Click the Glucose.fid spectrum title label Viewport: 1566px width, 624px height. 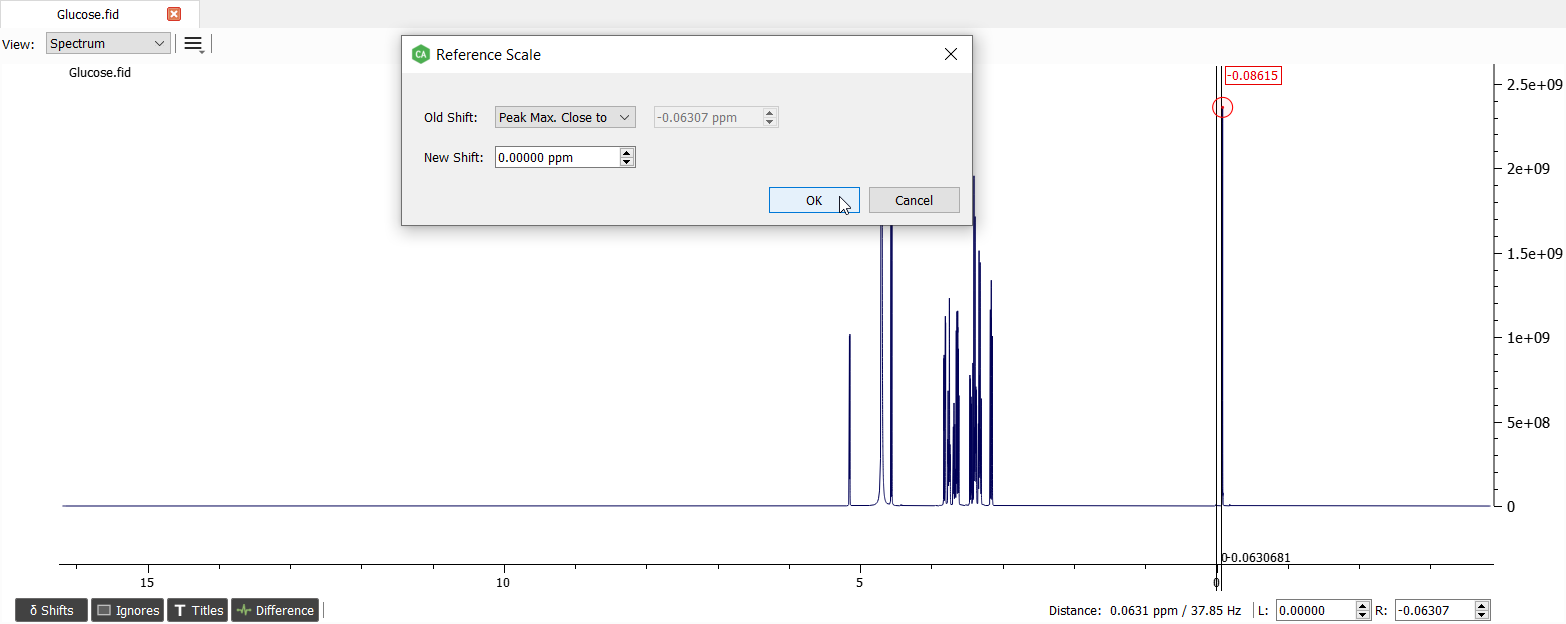(x=100, y=73)
